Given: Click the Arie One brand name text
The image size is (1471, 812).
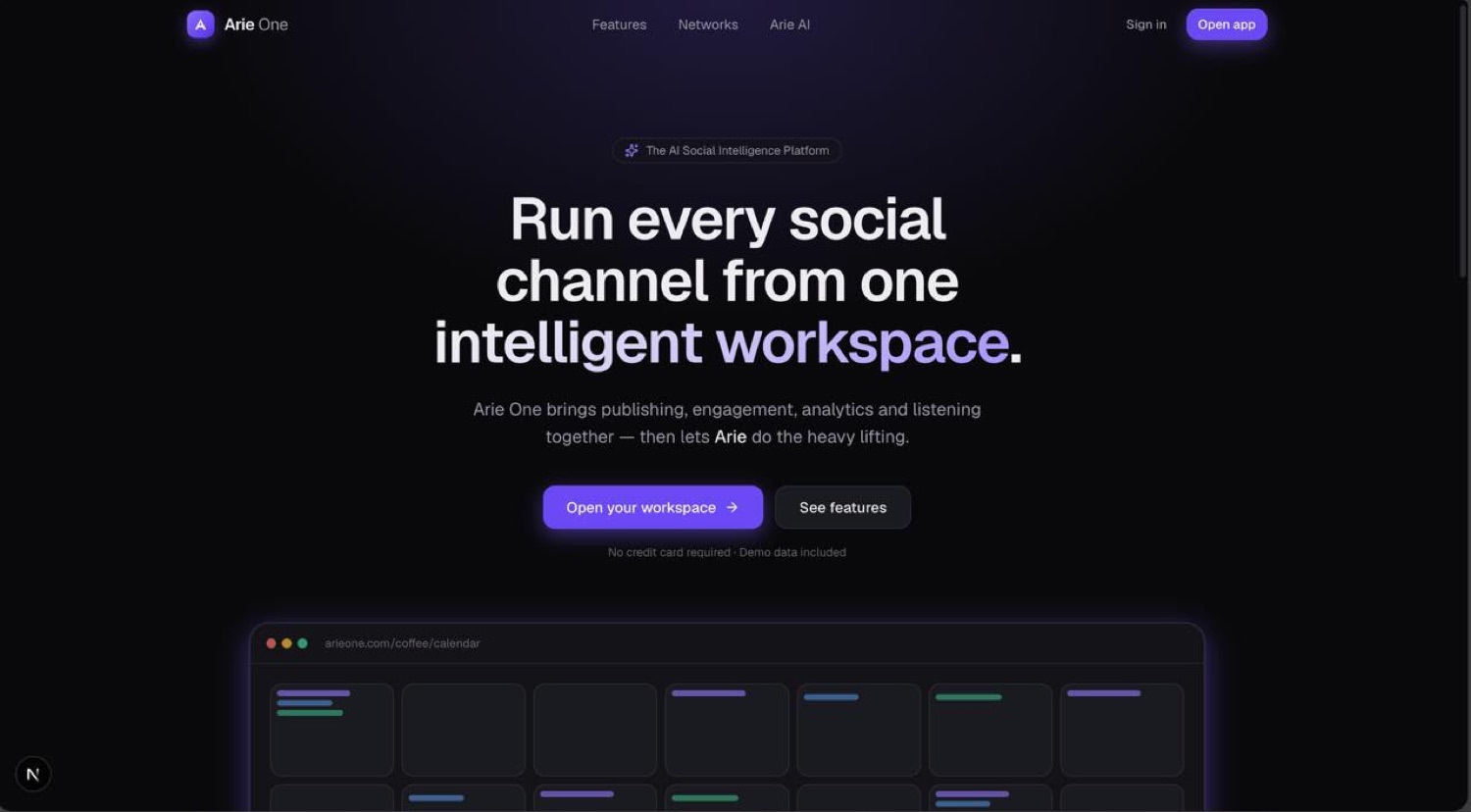Looking at the screenshot, I should pyautogui.click(x=256, y=25).
